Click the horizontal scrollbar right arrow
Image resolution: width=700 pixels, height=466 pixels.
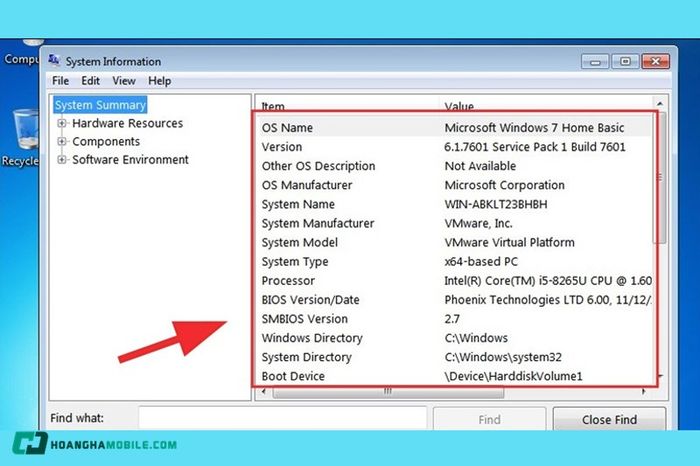pos(643,392)
